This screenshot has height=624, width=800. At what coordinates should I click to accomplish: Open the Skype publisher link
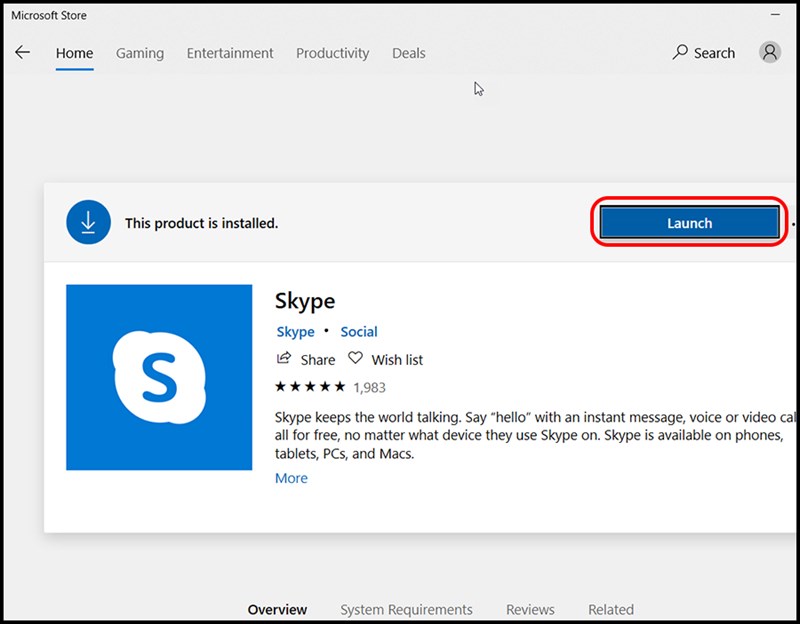pos(295,332)
